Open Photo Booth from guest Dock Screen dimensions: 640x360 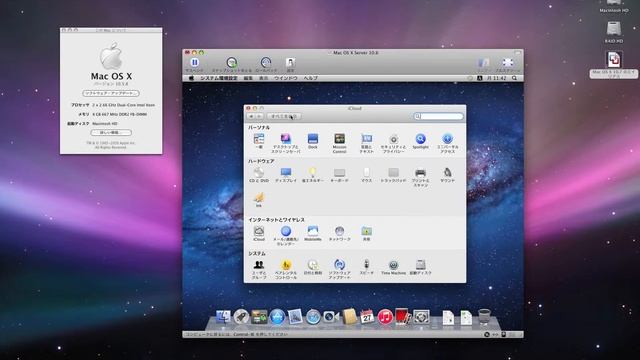coord(403,317)
